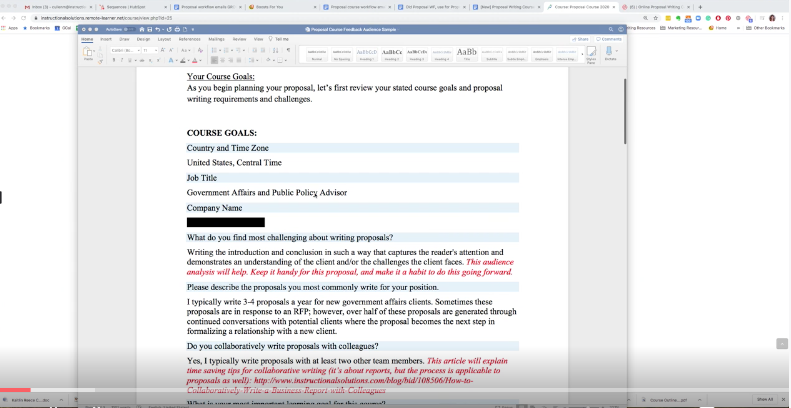
Task: Open the References ribbon tab
Action: tap(189, 39)
